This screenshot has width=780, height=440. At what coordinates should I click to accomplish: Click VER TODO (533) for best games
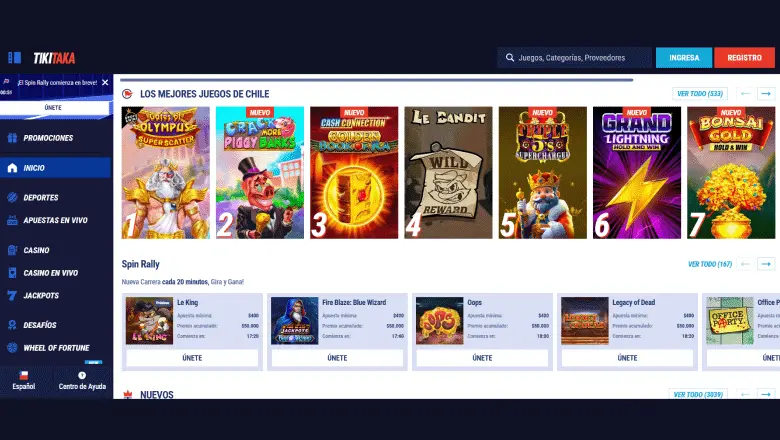699,93
